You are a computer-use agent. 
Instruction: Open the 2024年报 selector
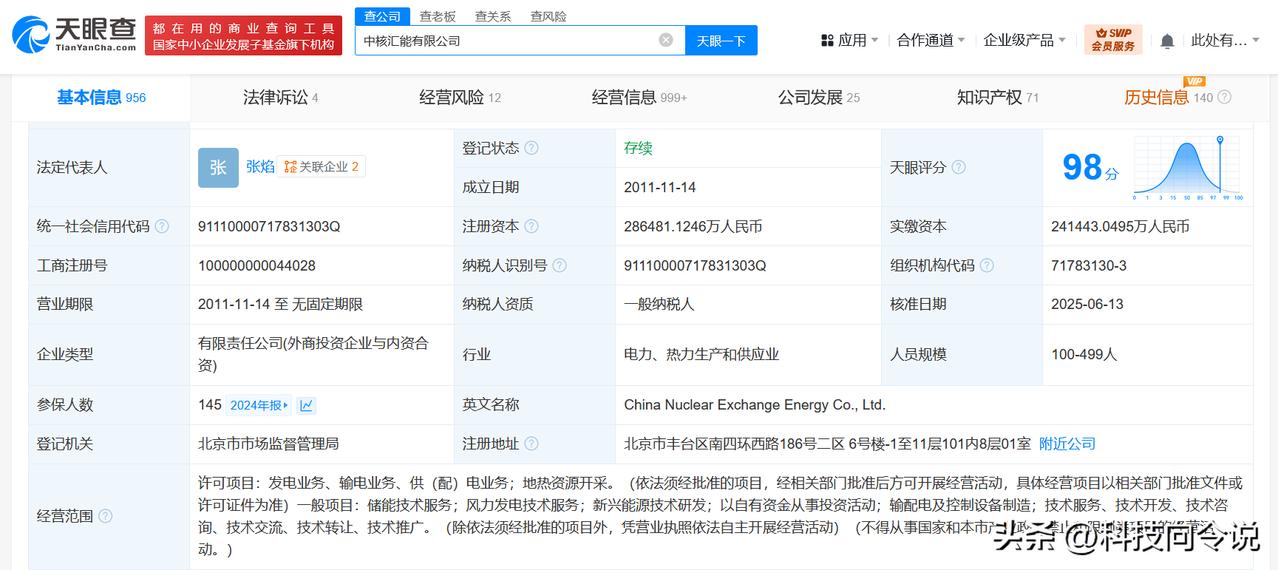(259, 405)
